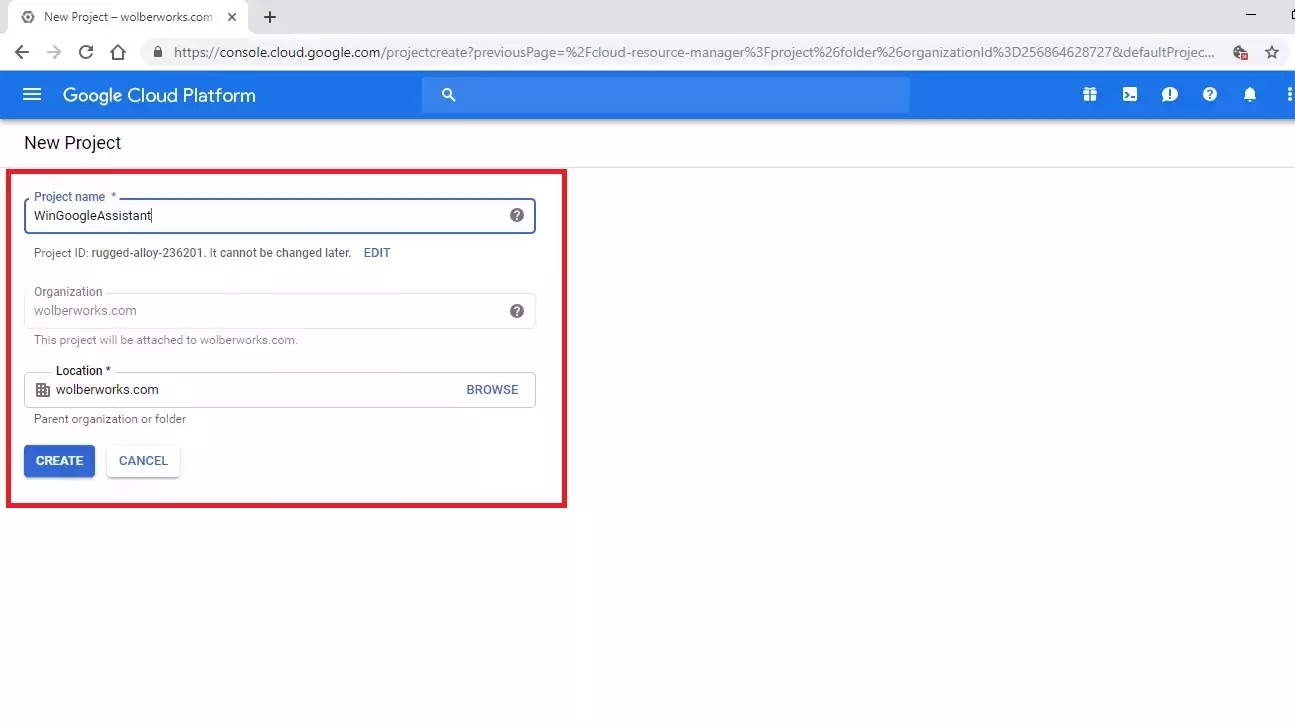Activate Cloud Shell terminal icon

(1129, 95)
